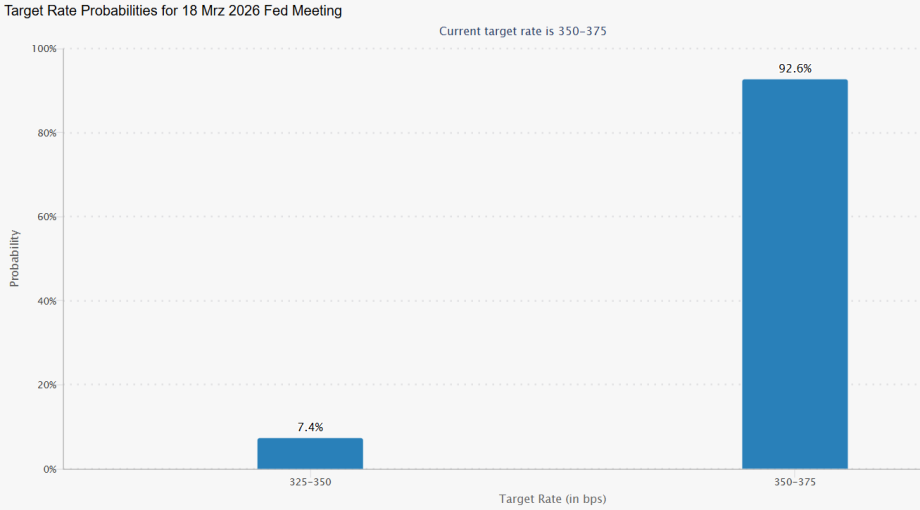
Task: Click the 350–375 x-axis category label
Action: pos(795,482)
